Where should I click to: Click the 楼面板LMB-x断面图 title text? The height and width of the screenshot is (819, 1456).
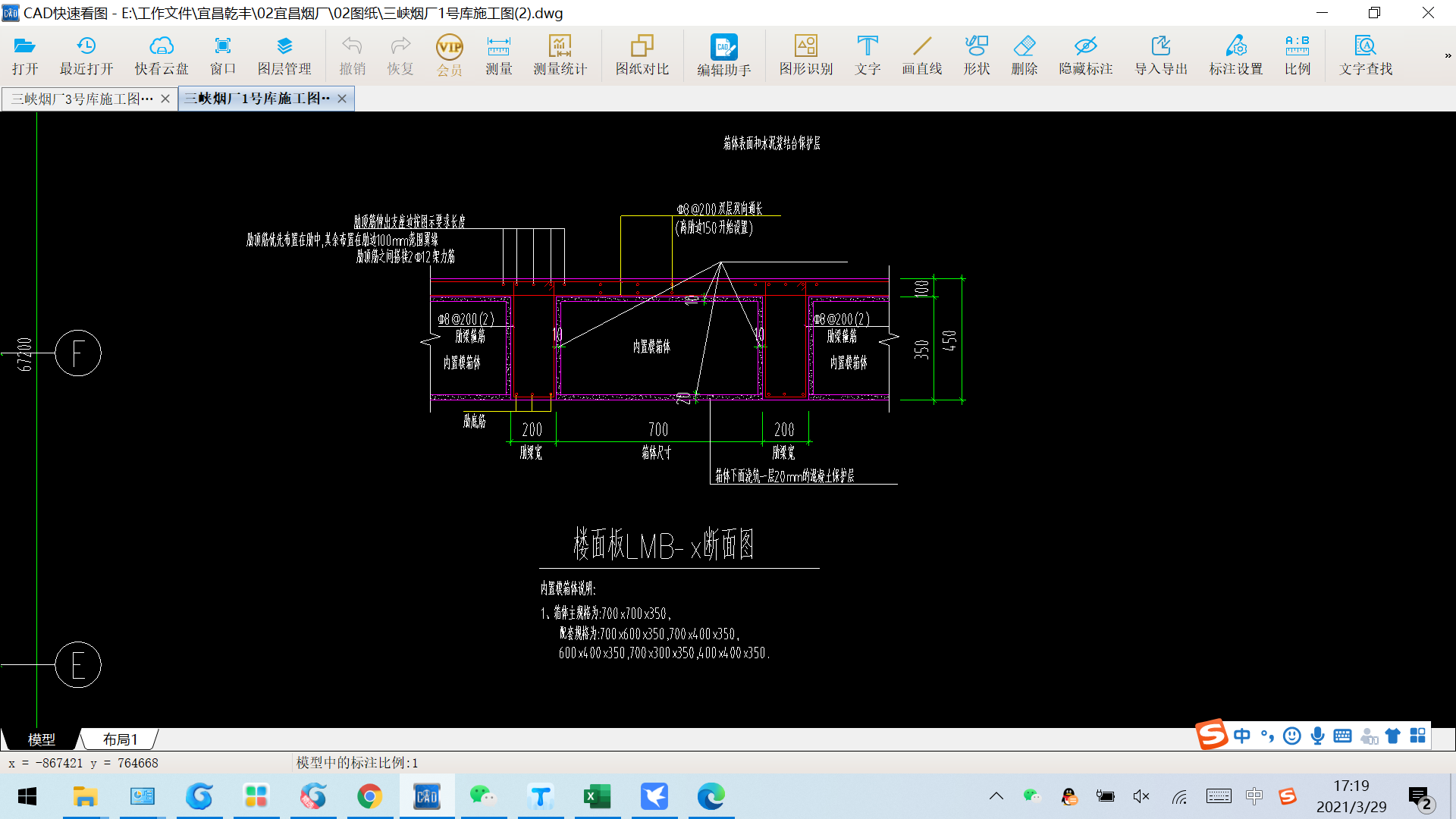coord(664,544)
